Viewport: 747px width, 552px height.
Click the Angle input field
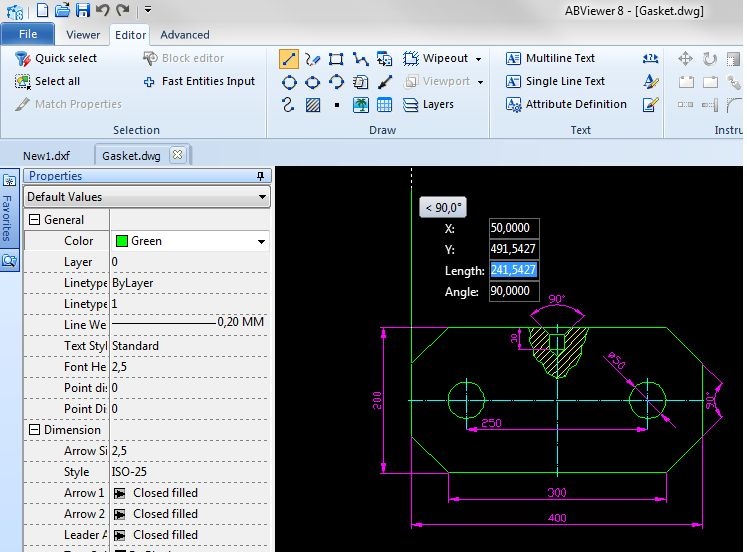pyautogui.click(x=514, y=292)
